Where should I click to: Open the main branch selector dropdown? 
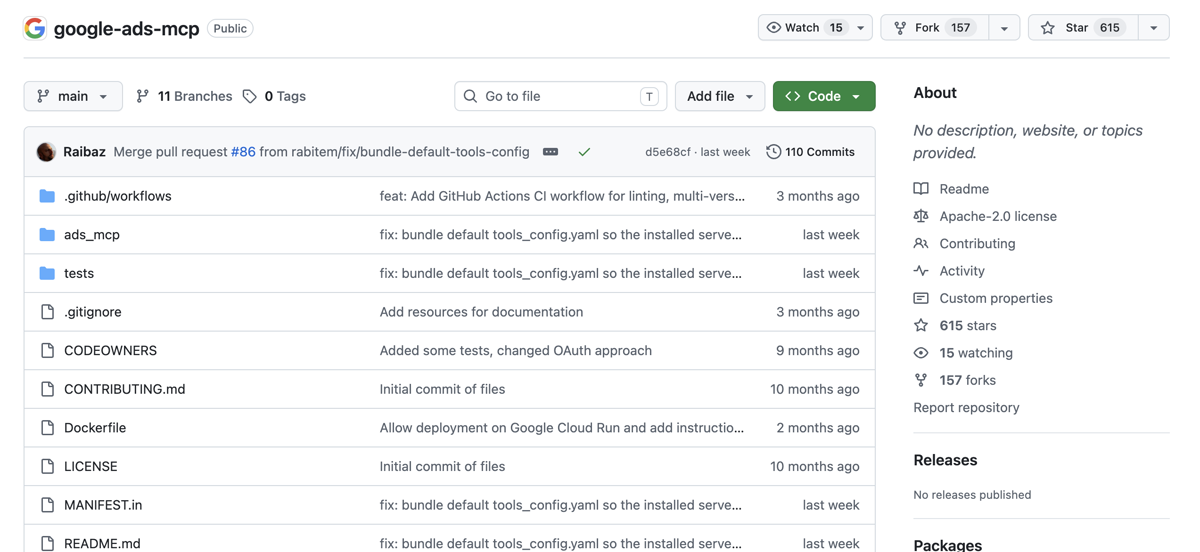tap(73, 96)
